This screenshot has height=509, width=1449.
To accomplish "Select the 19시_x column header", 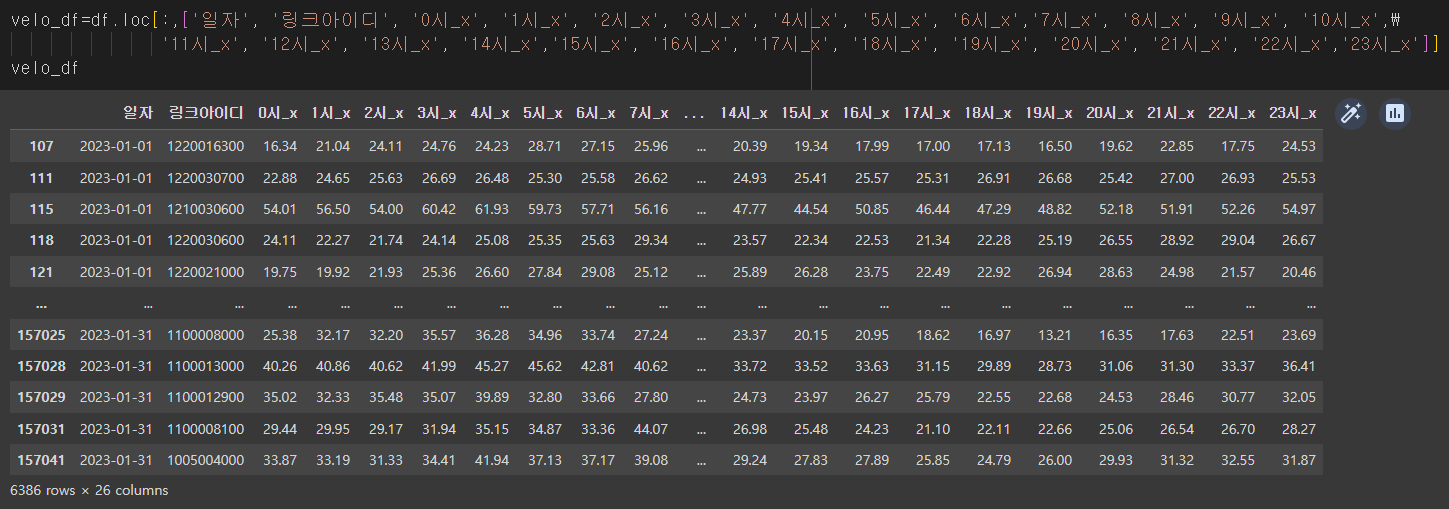I will (1048, 114).
